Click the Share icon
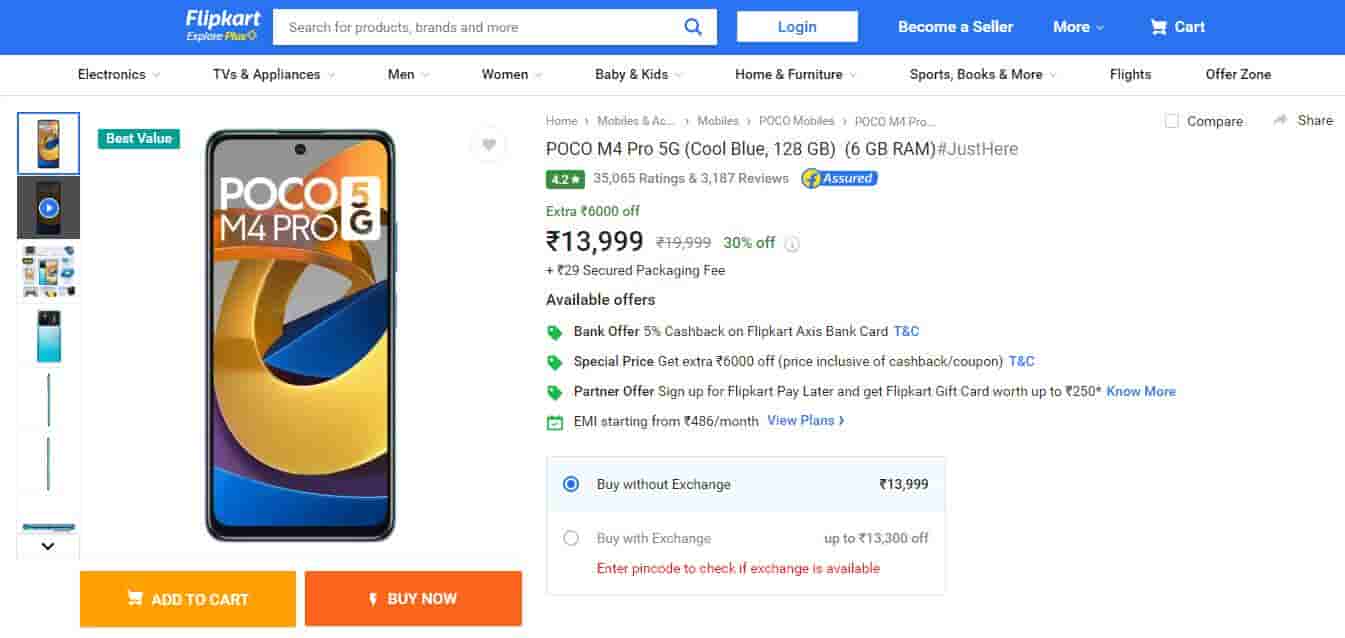 click(1303, 120)
